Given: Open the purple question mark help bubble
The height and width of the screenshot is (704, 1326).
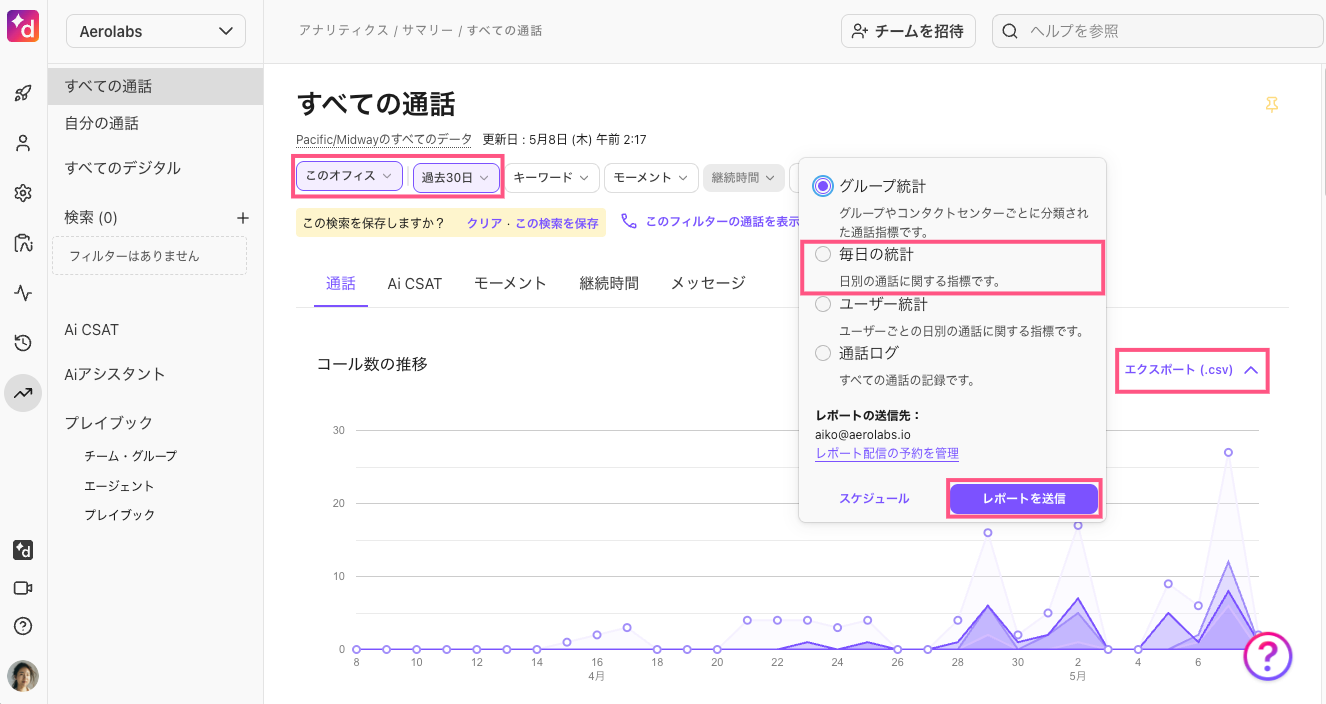Looking at the screenshot, I should point(1268,656).
